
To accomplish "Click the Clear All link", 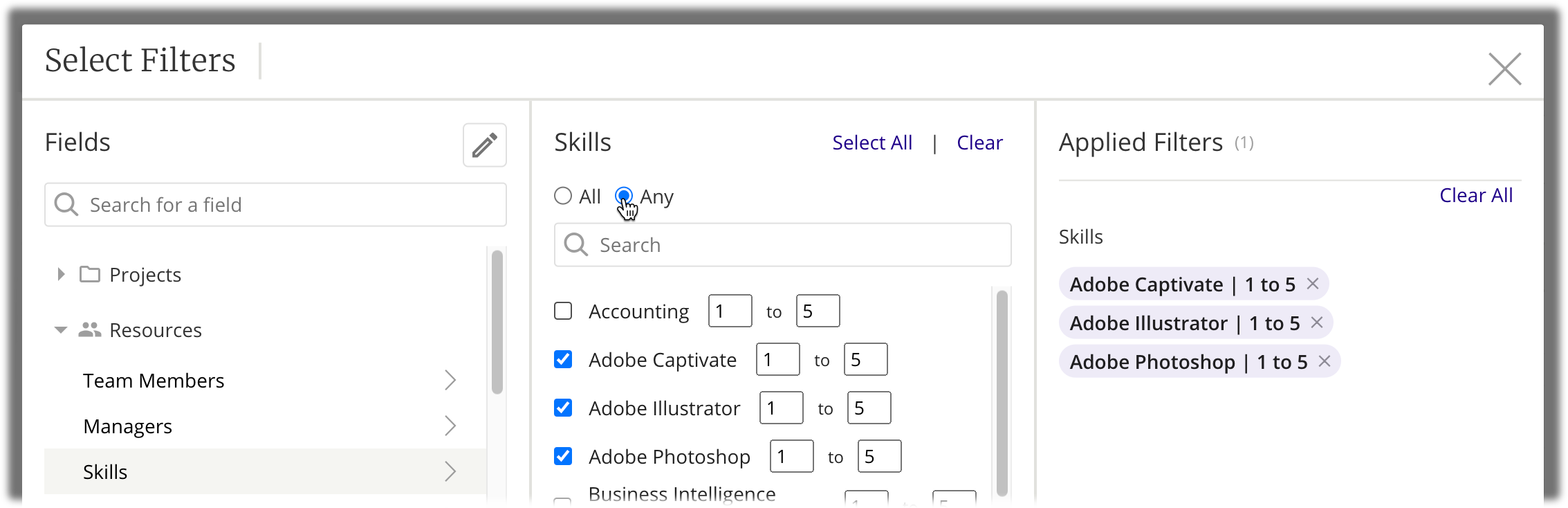I will [x=1476, y=195].
